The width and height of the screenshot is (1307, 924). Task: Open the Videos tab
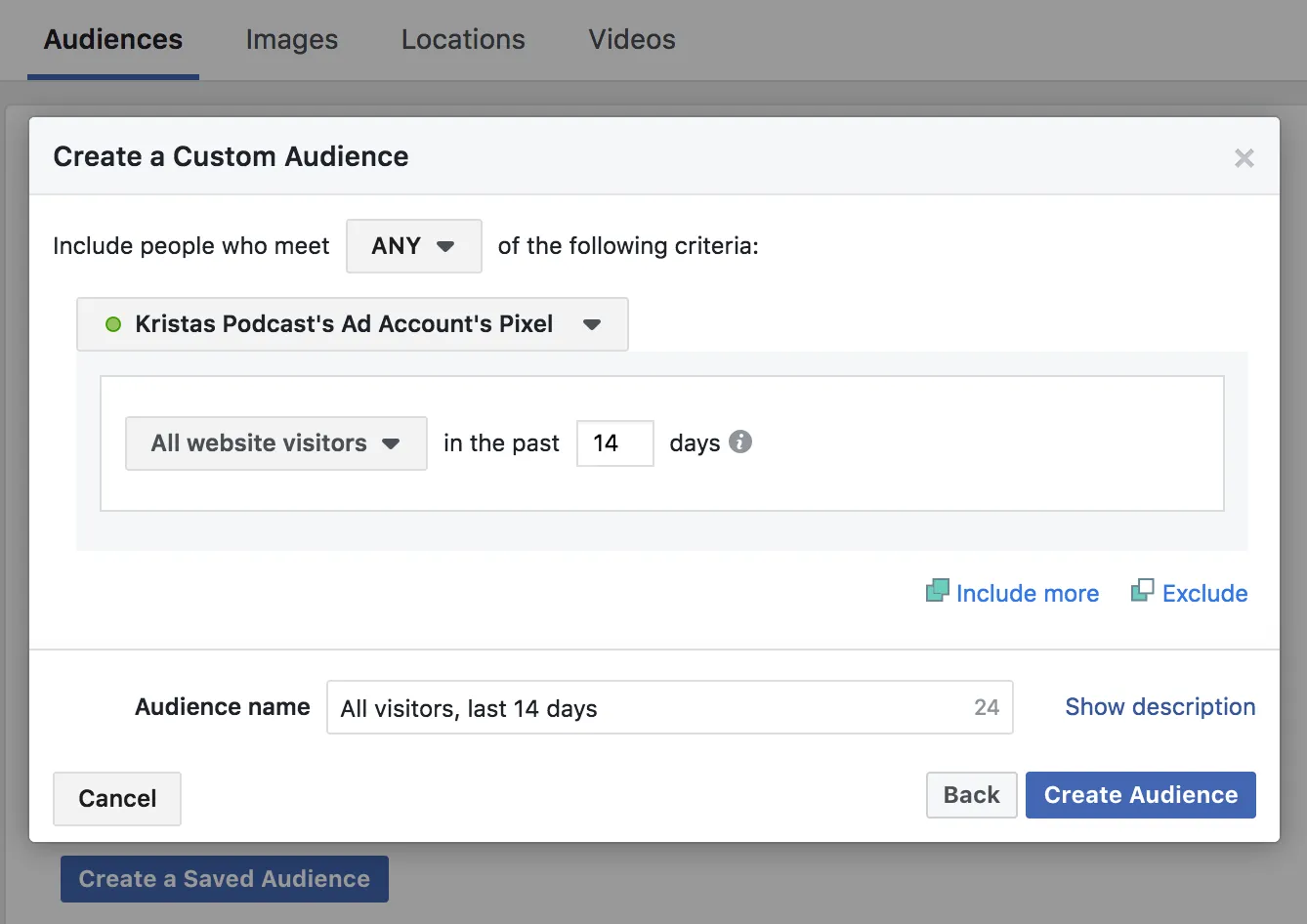tap(632, 39)
